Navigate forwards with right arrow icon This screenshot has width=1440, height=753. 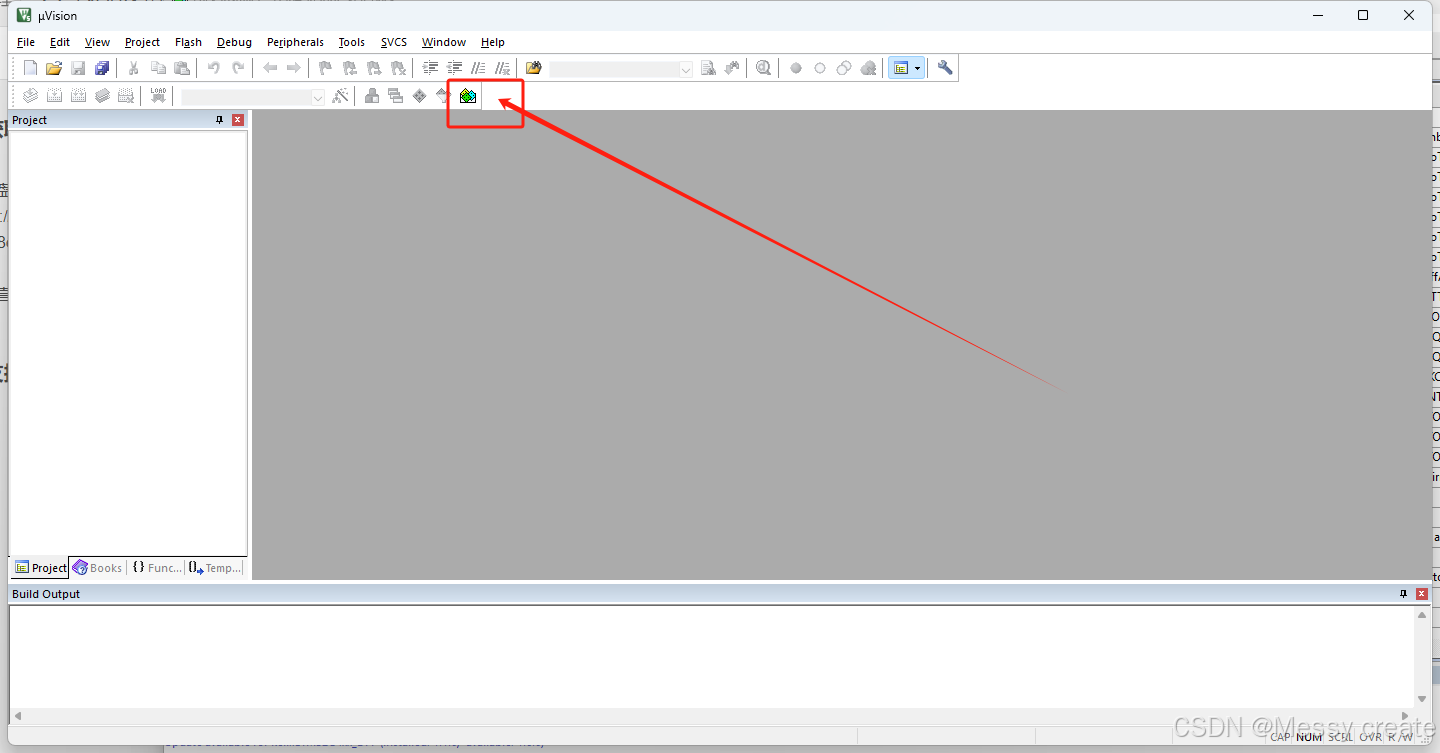[x=294, y=68]
